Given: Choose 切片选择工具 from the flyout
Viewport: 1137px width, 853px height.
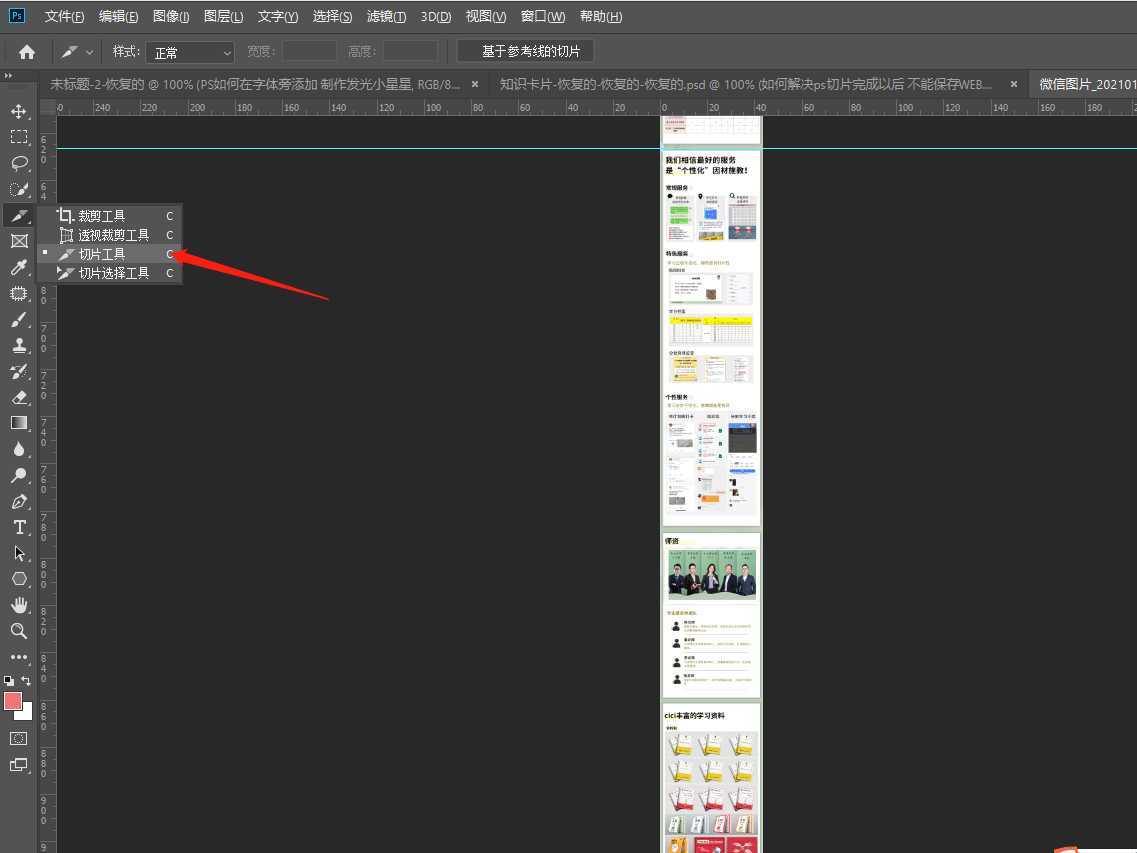Looking at the screenshot, I should (114, 273).
